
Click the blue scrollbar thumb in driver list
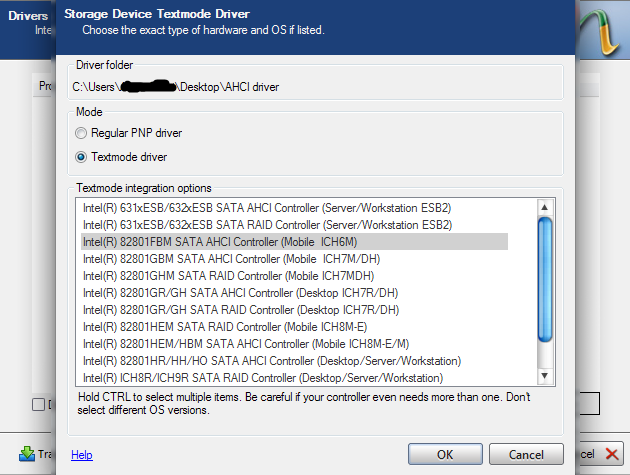coord(545,280)
